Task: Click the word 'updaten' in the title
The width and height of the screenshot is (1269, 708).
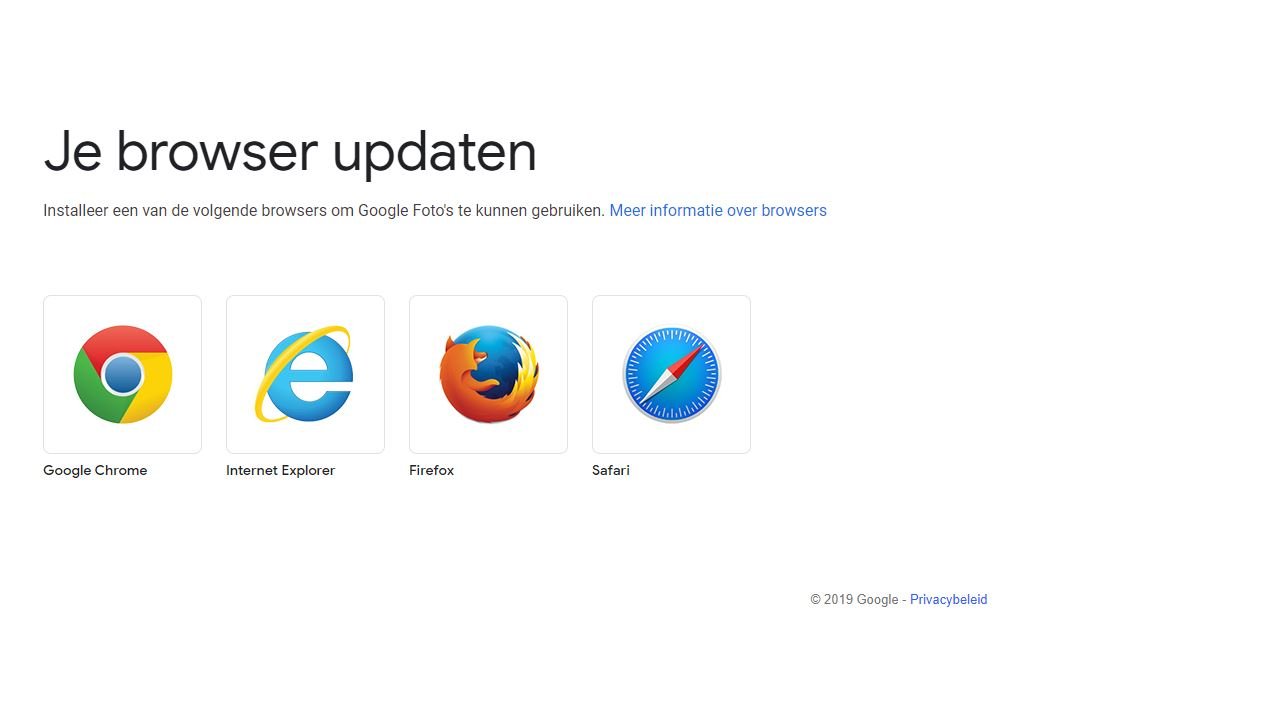Action: point(434,152)
